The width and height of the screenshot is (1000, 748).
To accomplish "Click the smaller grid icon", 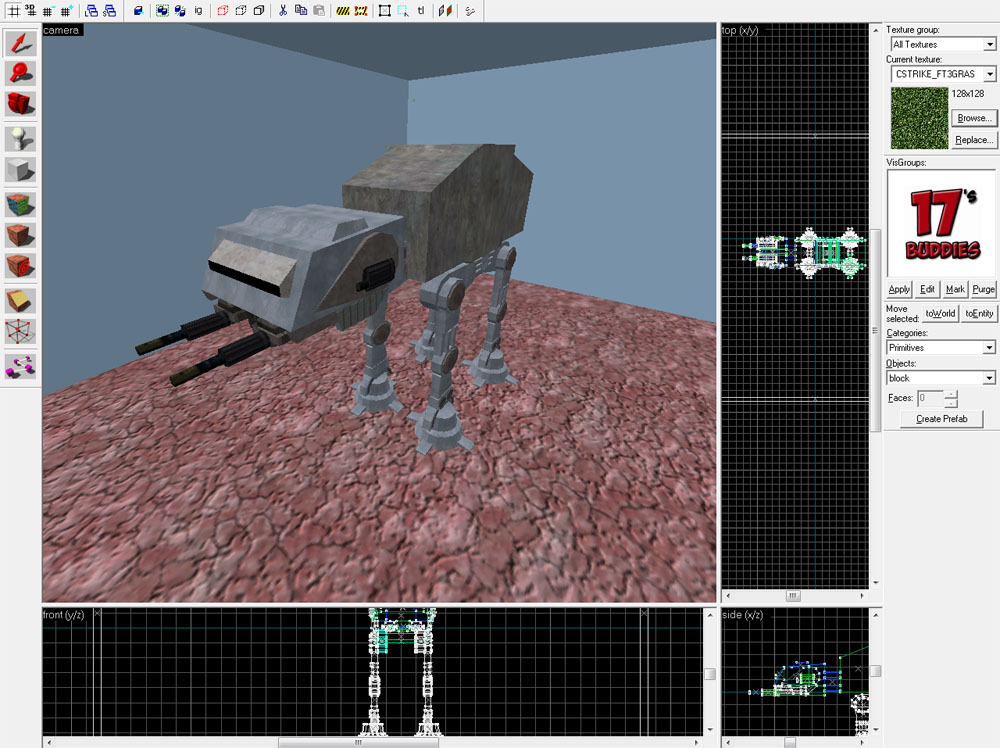I will click(48, 11).
